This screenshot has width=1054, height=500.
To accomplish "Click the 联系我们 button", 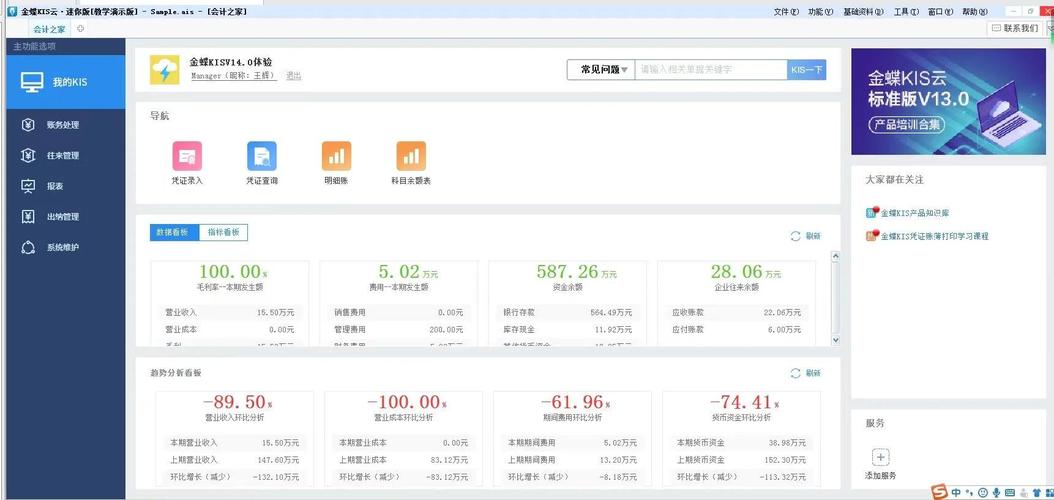I will click(x=1015, y=28).
